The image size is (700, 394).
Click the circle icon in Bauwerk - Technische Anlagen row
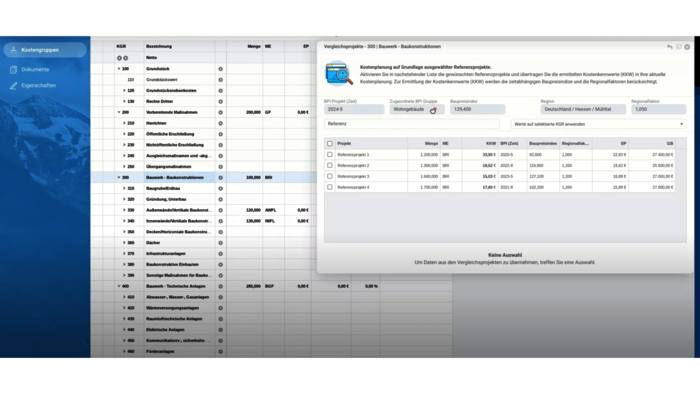pyautogui.click(x=221, y=286)
